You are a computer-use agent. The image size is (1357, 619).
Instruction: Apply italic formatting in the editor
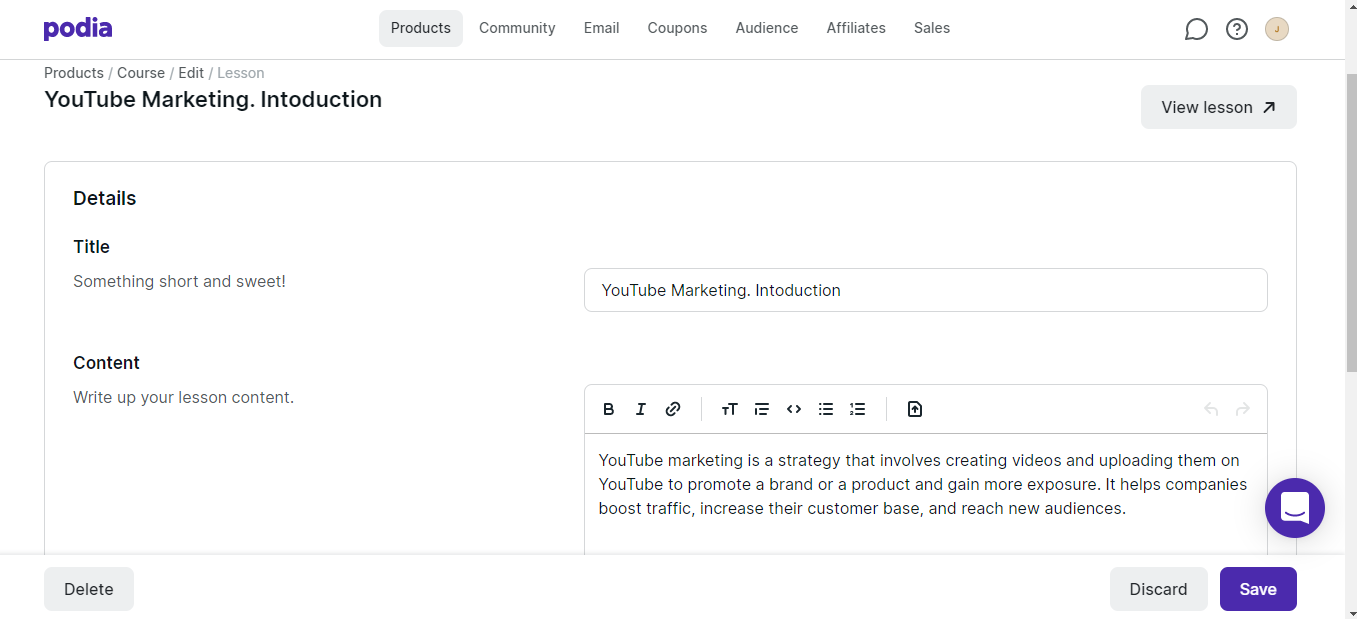(641, 409)
